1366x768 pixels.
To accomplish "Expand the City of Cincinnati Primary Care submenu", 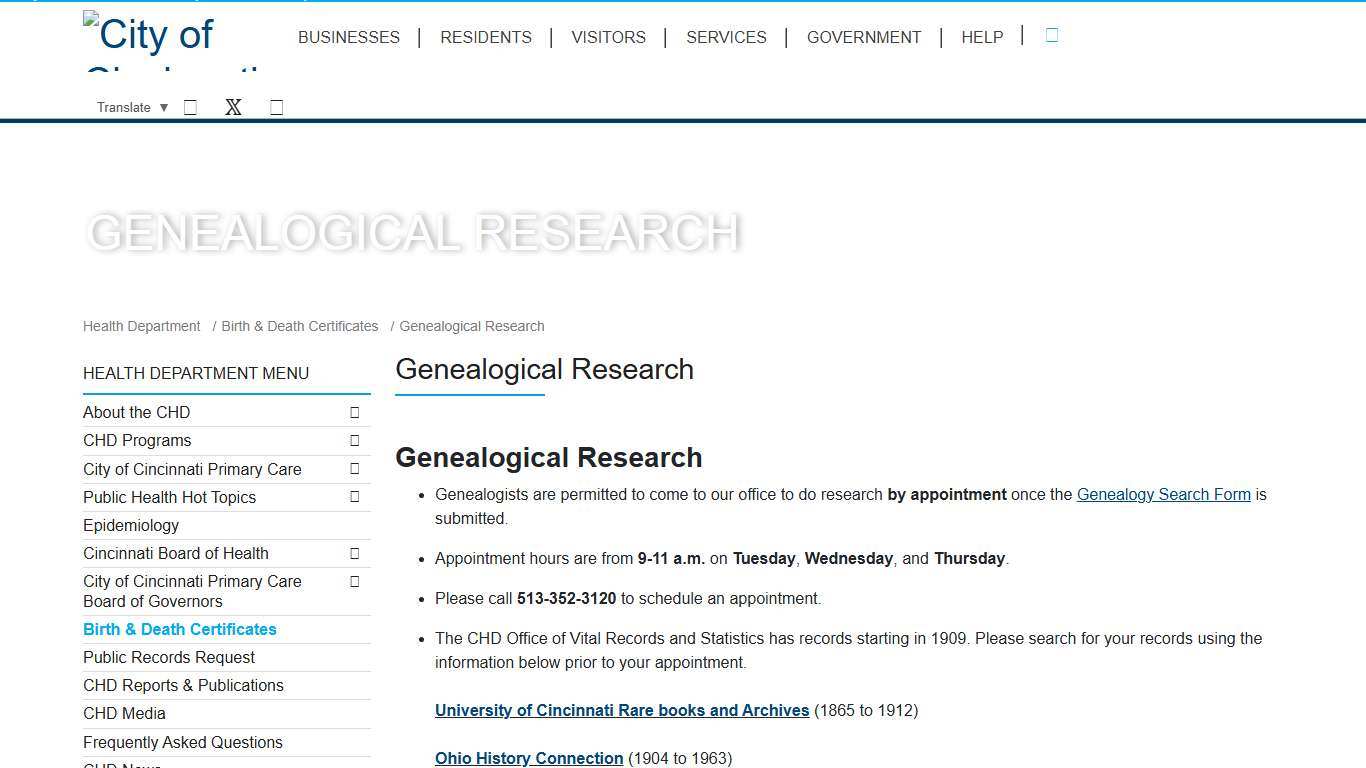I will pos(354,469).
